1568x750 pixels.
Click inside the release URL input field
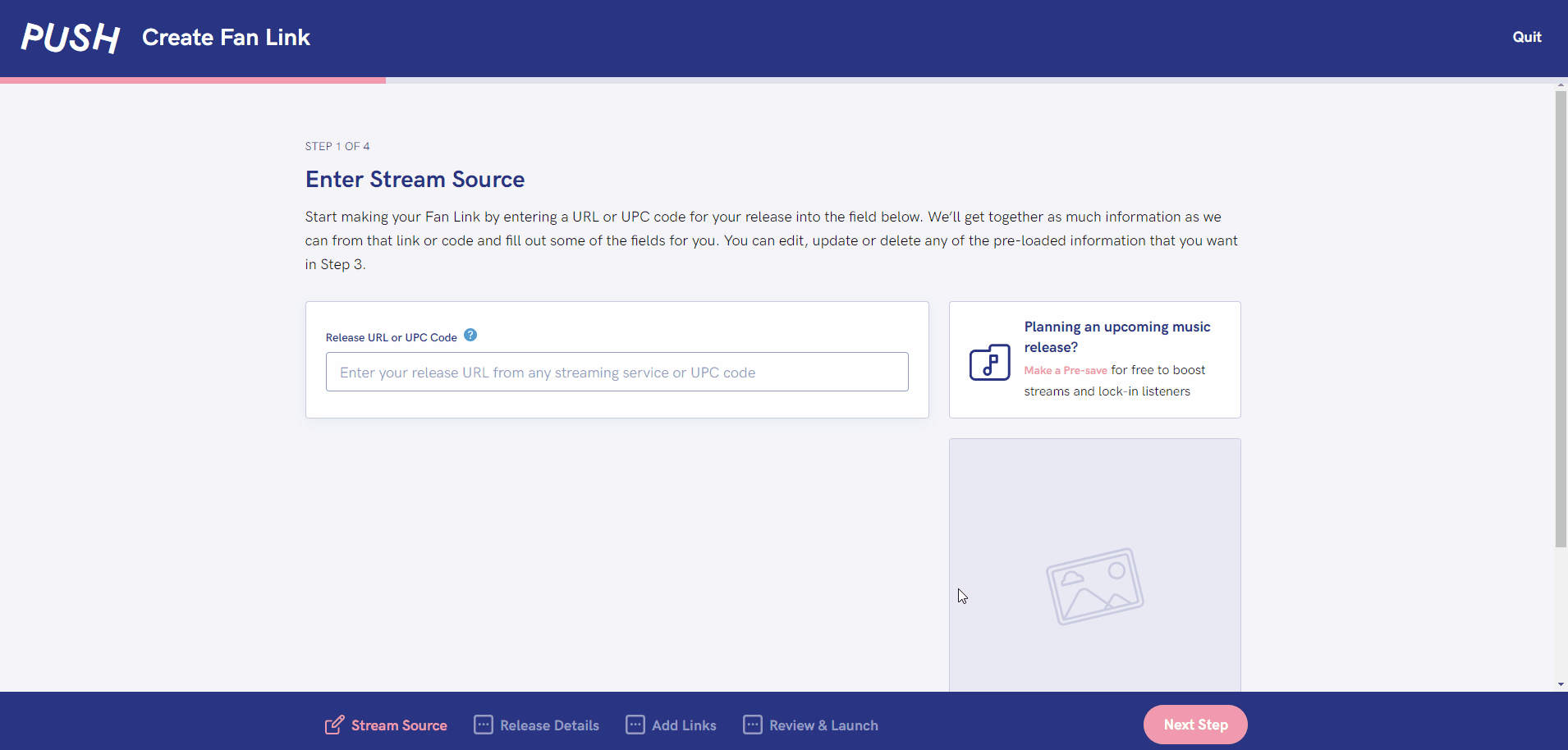[x=617, y=372]
